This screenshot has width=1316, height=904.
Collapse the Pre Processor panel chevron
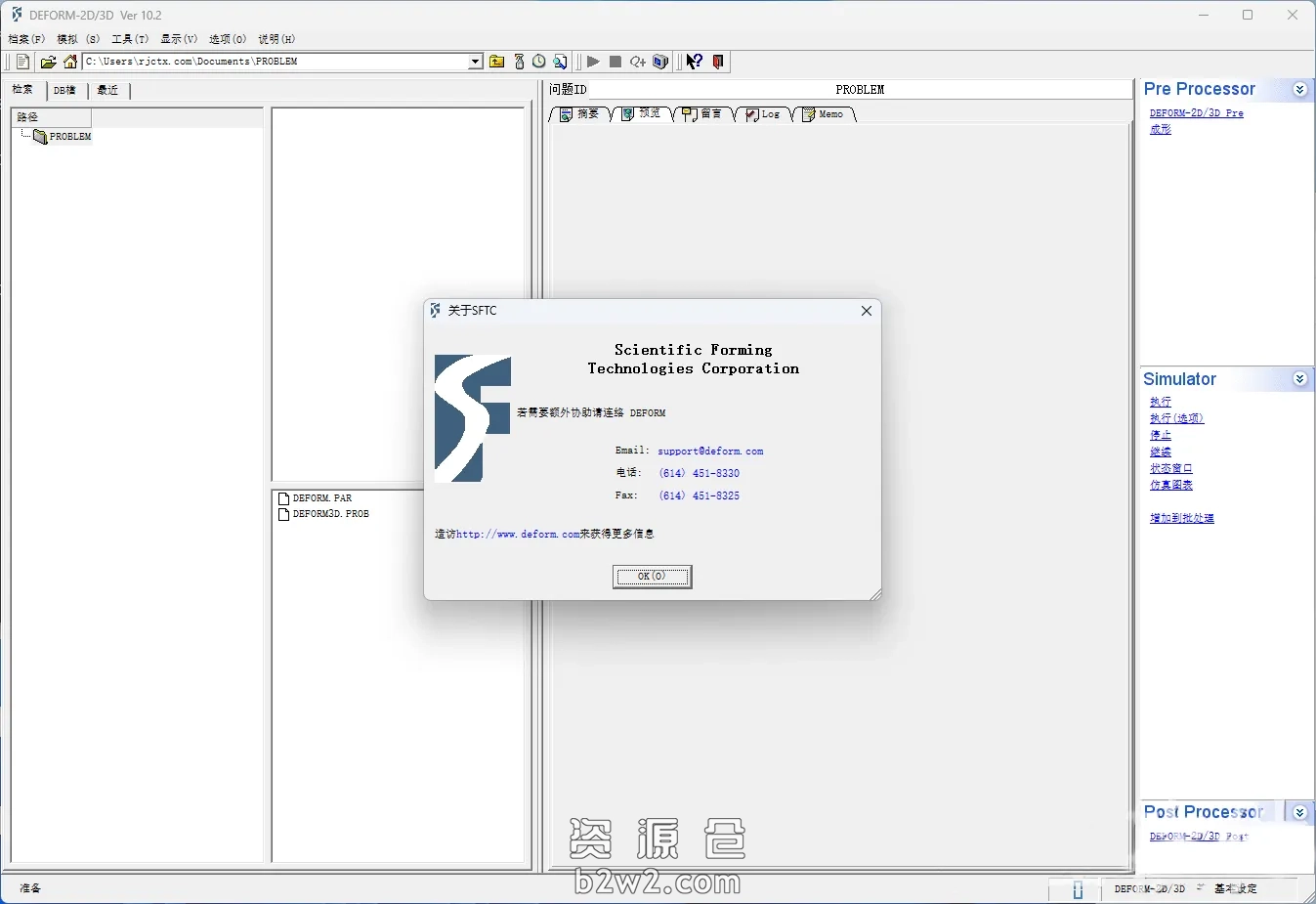coord(1299,89)
